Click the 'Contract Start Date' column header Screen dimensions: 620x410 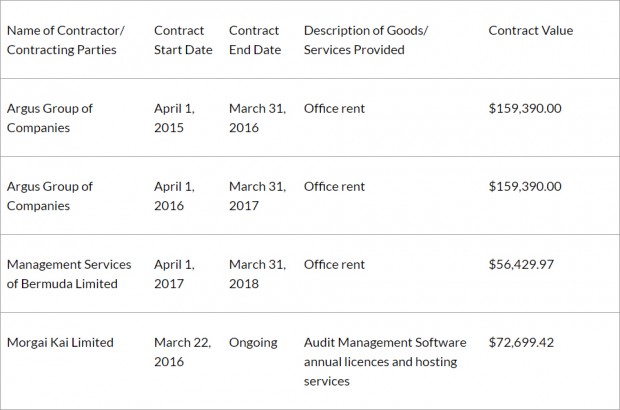(183, 40)
